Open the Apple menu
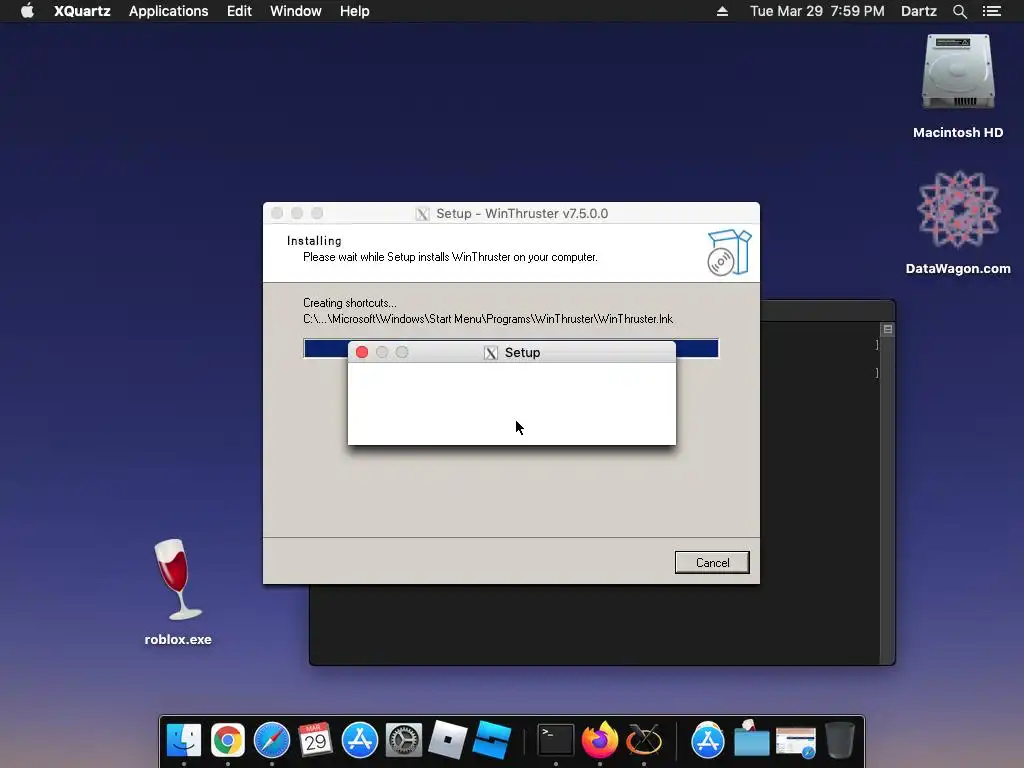This screenshot has height=768, width=1024. (x=27, y=11)
